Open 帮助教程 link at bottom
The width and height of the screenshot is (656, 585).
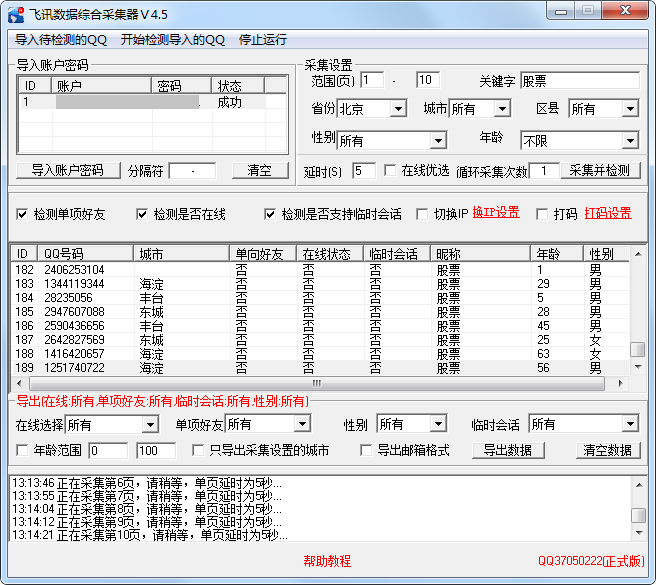(x=327, y=561)
